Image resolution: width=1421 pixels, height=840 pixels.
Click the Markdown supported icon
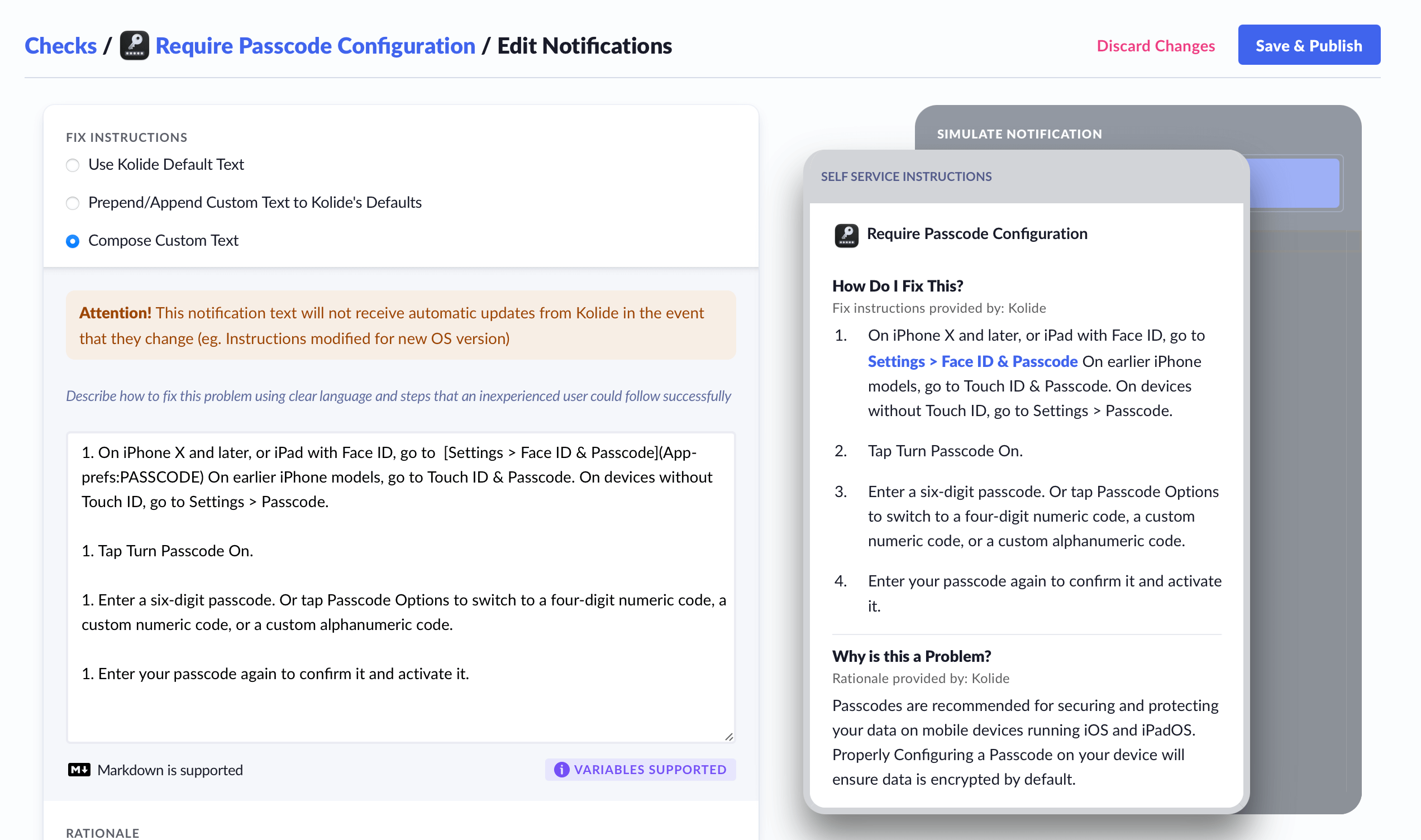pyautogui.click(x=79, y=769)
